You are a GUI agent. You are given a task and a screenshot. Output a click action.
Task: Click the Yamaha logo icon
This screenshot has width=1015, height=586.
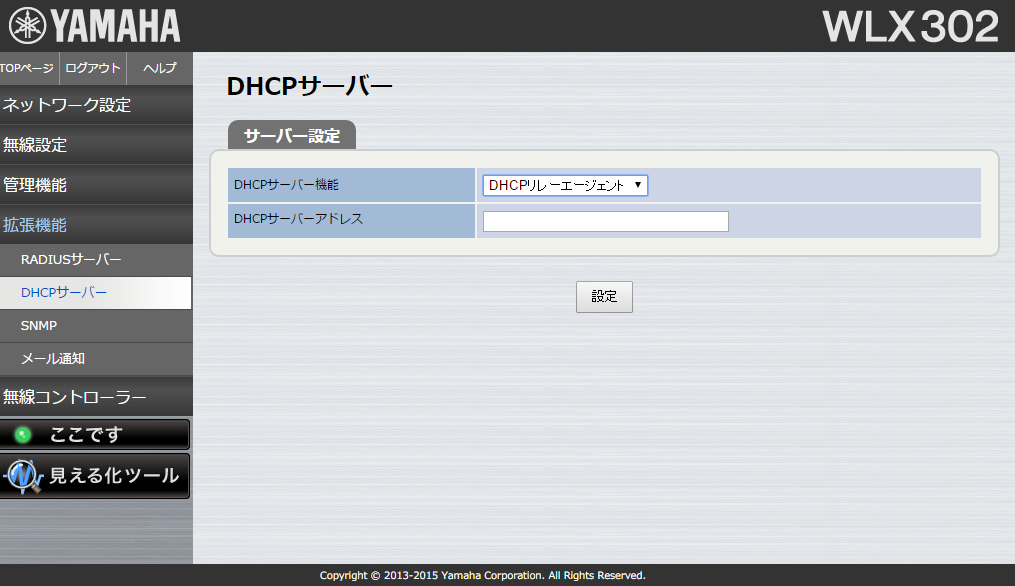(28, 25)
